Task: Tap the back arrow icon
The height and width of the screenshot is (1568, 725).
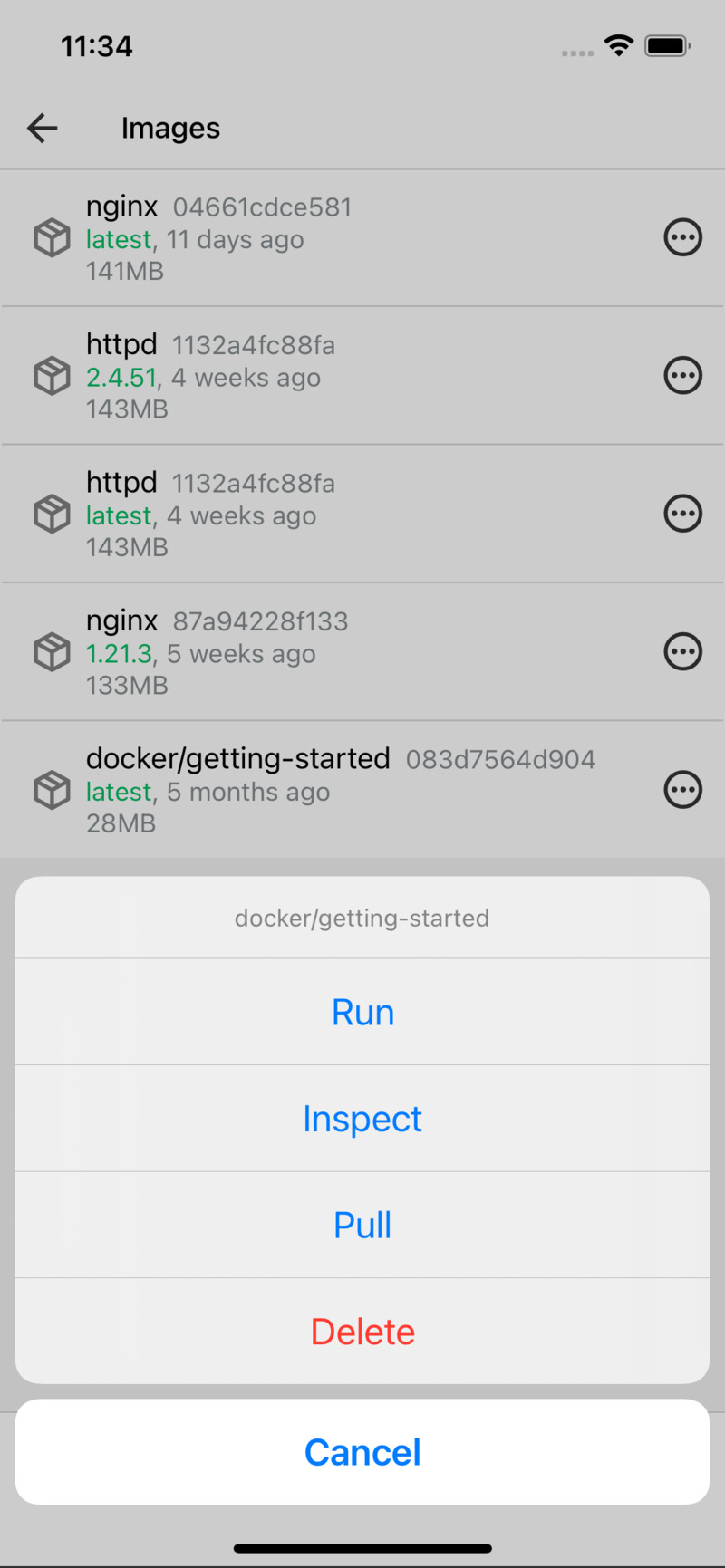Action: (43, 129)
